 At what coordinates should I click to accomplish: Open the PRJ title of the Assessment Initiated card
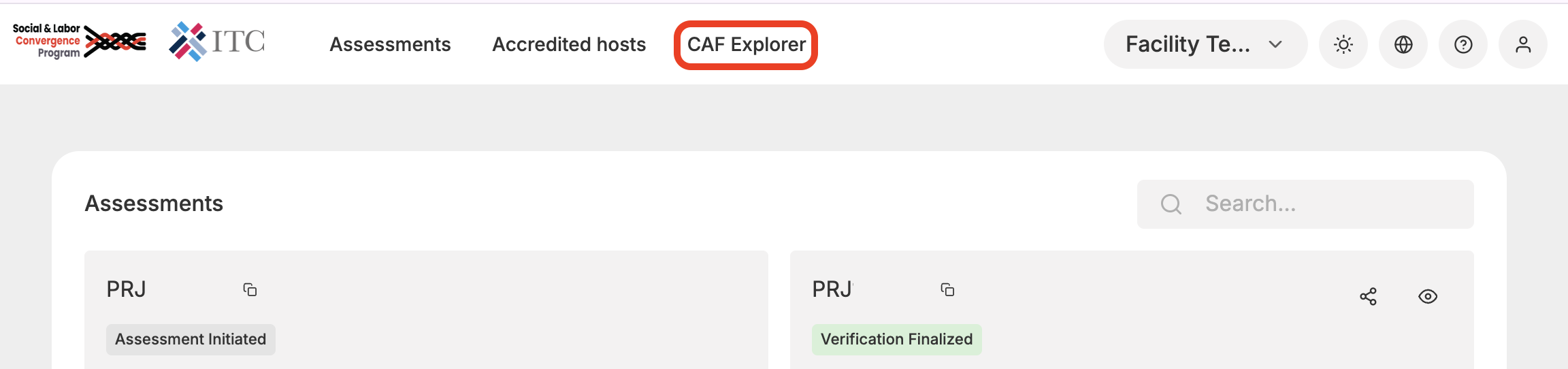[x=127, y=289]
